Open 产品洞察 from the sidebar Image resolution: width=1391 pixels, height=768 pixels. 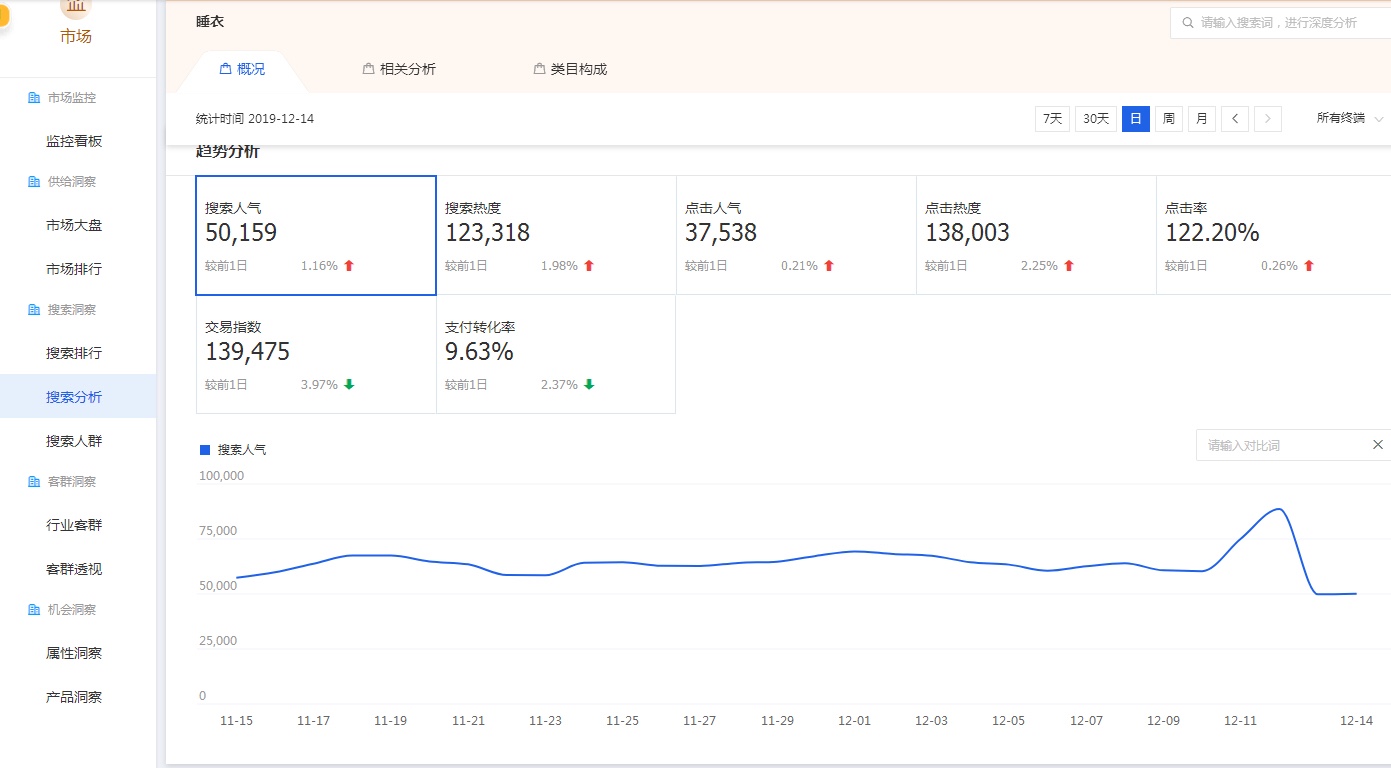tap(74, 696)
